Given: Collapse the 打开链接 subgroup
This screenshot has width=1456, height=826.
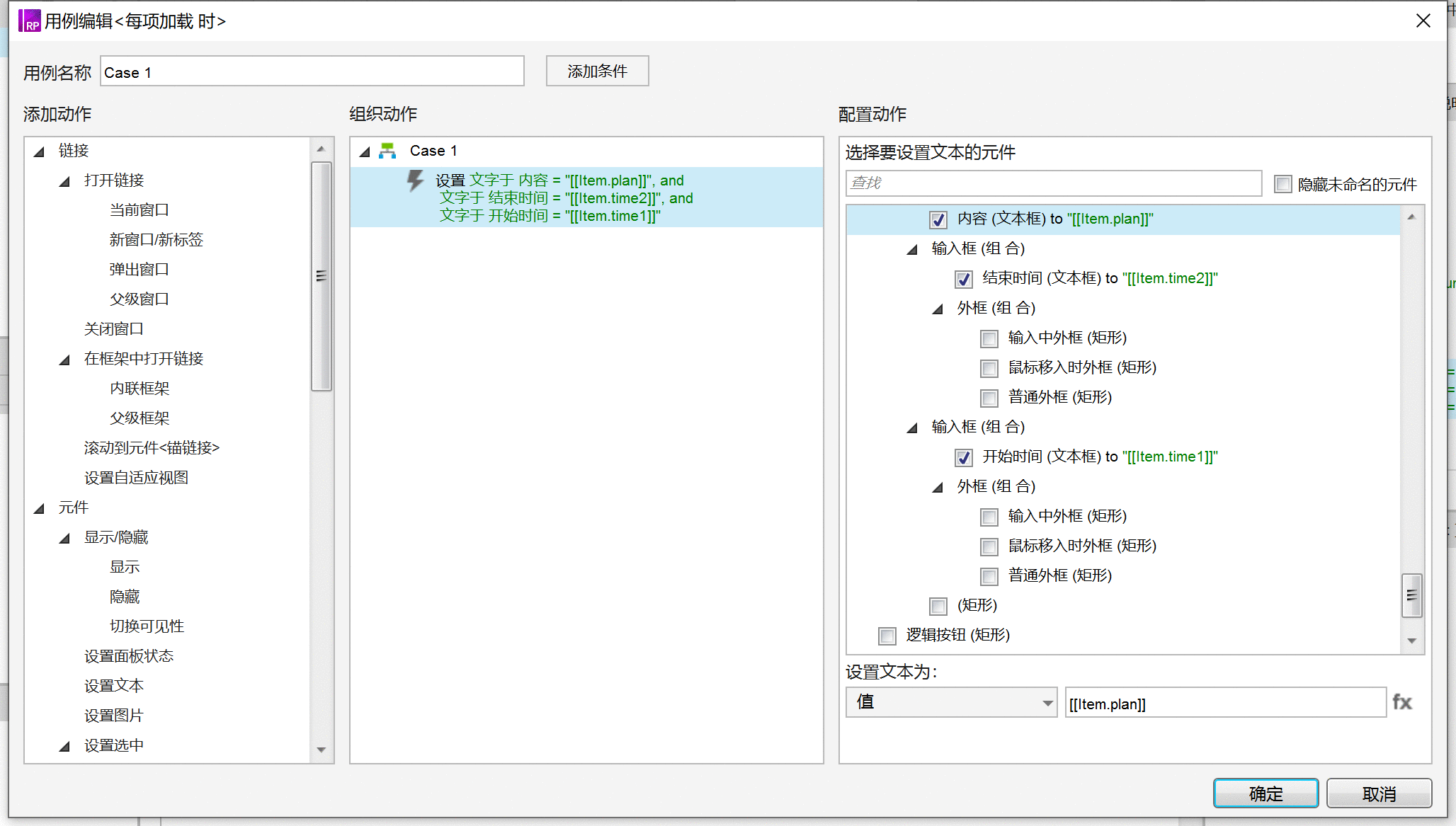Looking at the screenshot, I should pyautogui.click(x=65, y=181).
